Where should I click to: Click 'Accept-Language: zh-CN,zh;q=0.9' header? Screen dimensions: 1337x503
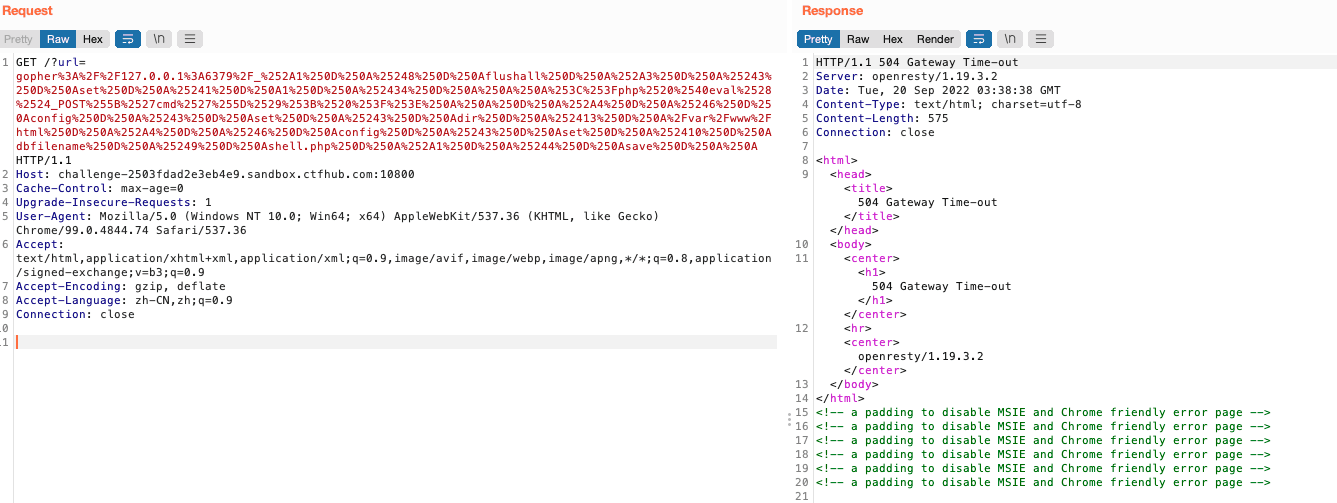click(124, 300)
